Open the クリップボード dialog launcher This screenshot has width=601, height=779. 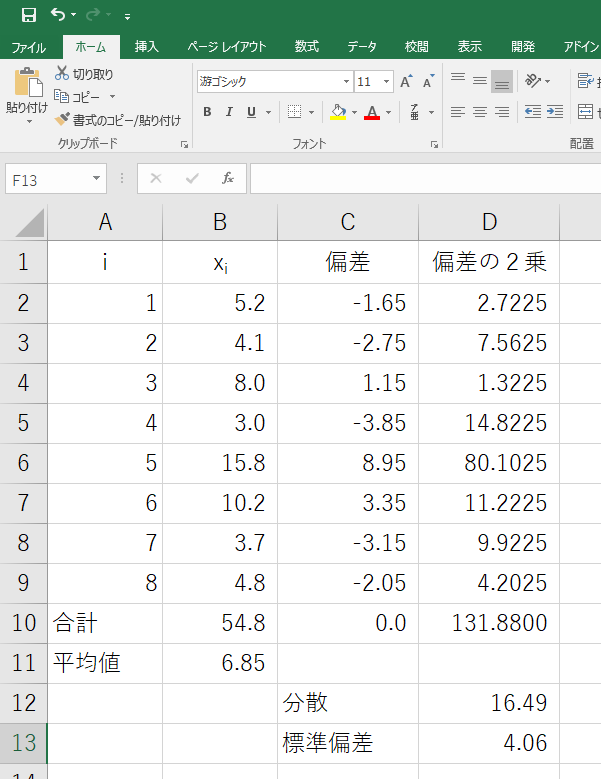pos(184,144)
